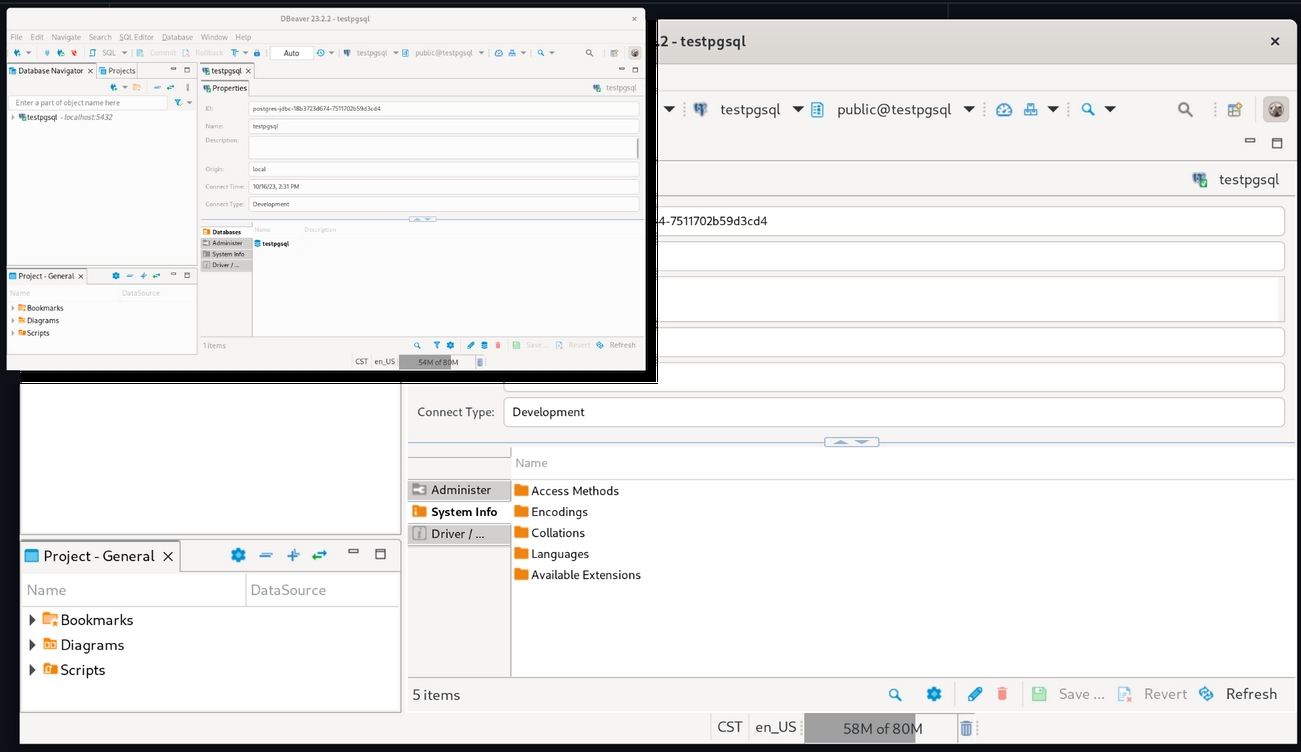Open Auto commit mode box in front toolbar
1301x752 pixels.
(x=291, y=53)
